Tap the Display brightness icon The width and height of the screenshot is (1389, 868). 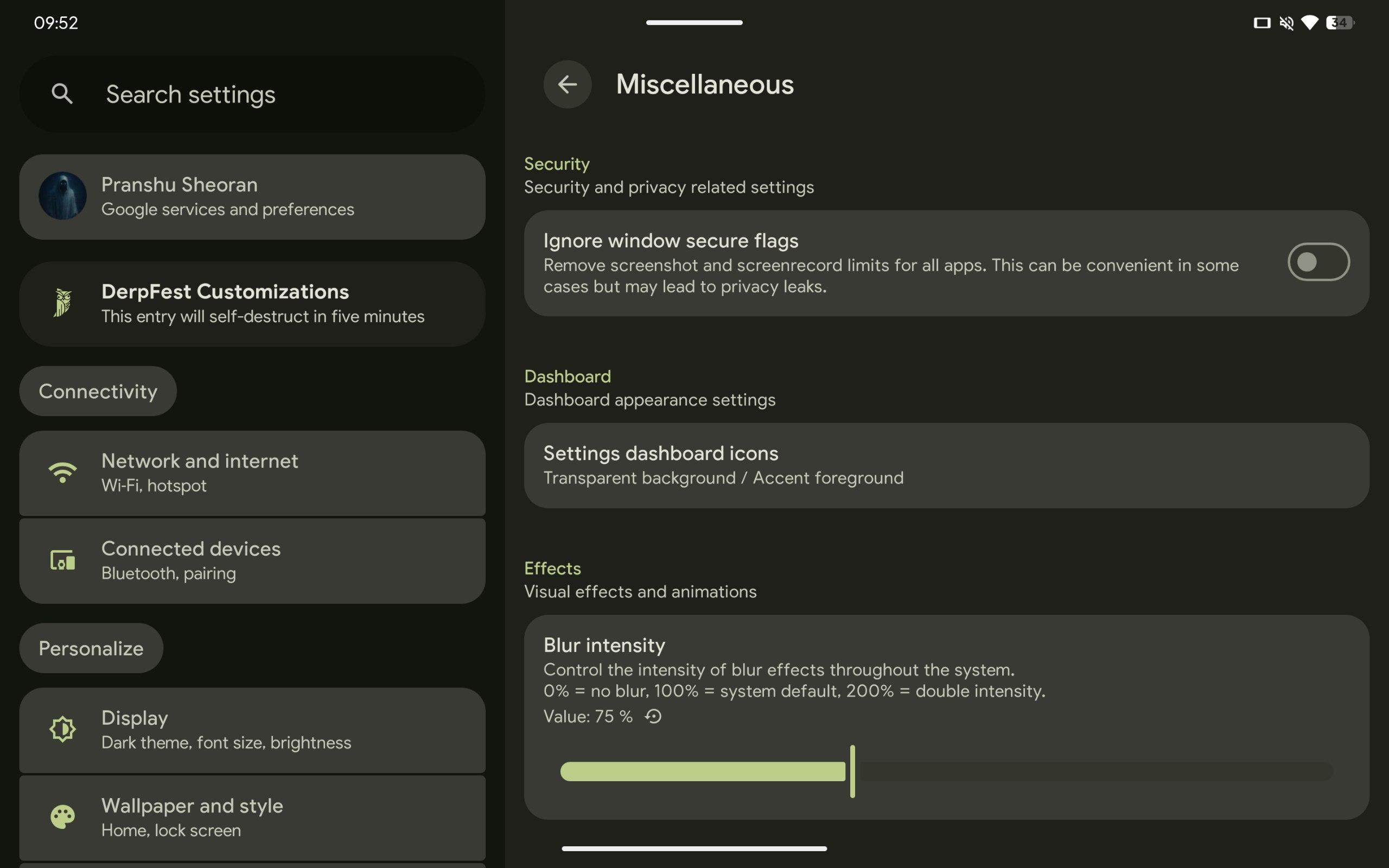(x=62, y=729)
